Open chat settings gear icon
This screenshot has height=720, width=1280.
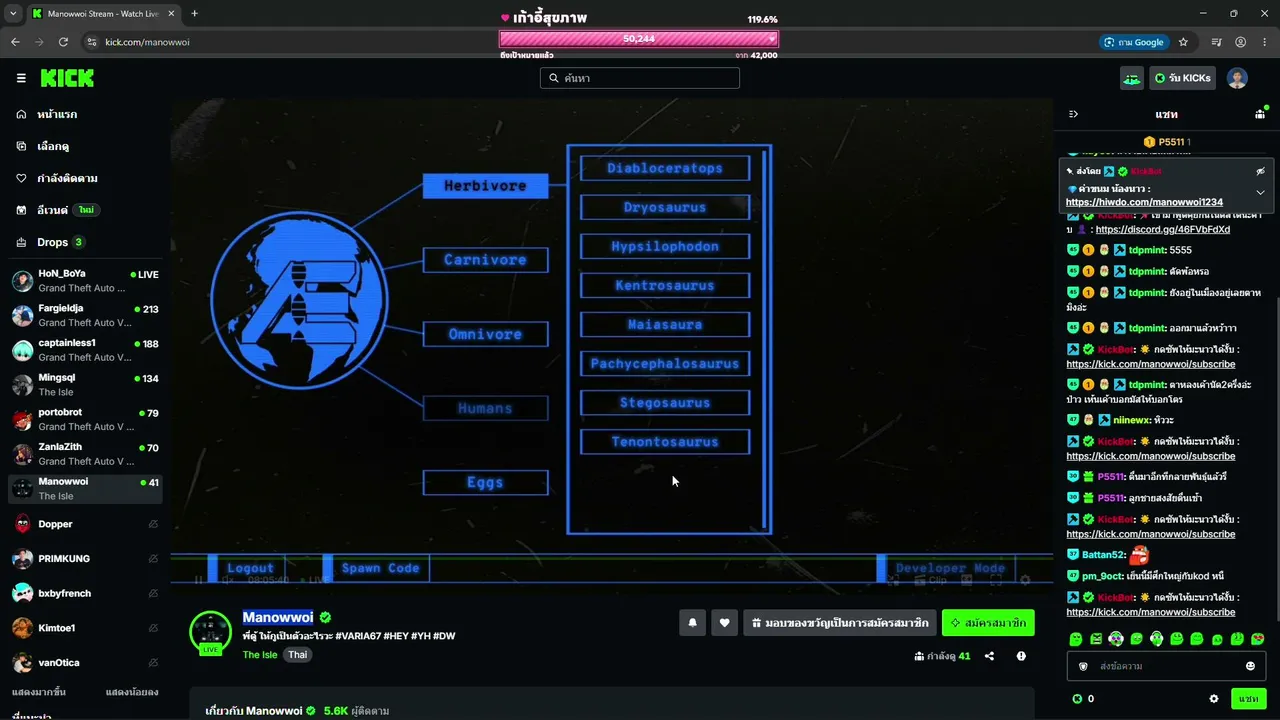click(x=1214, y=699)
